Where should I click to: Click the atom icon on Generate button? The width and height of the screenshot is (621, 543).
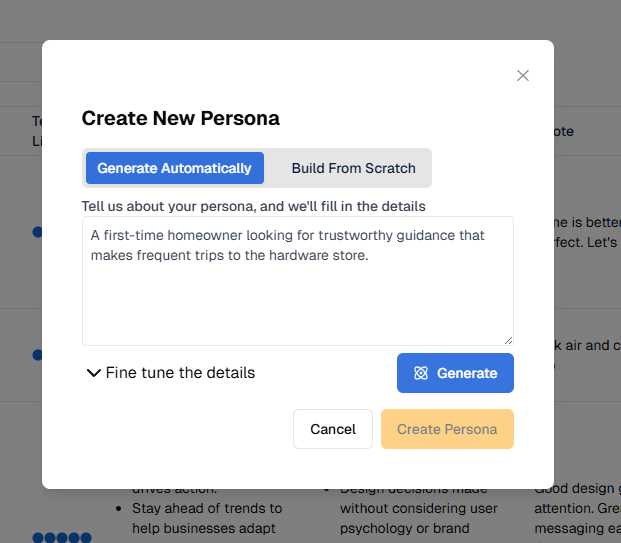point(421,373)
